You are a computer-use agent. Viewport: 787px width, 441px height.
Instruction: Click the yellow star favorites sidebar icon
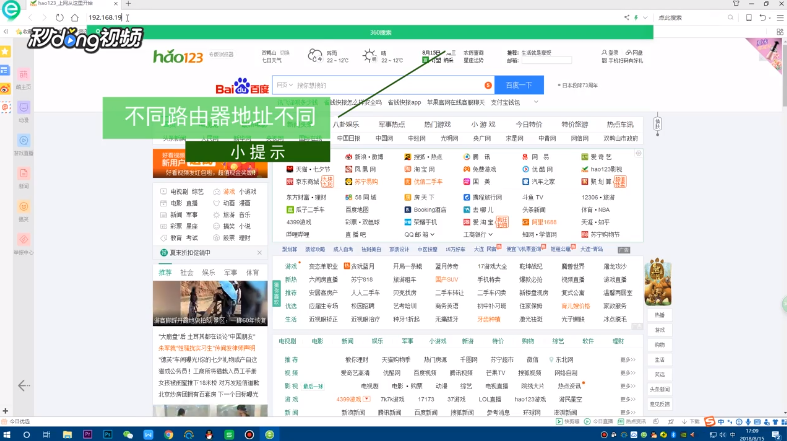[5, 52]
